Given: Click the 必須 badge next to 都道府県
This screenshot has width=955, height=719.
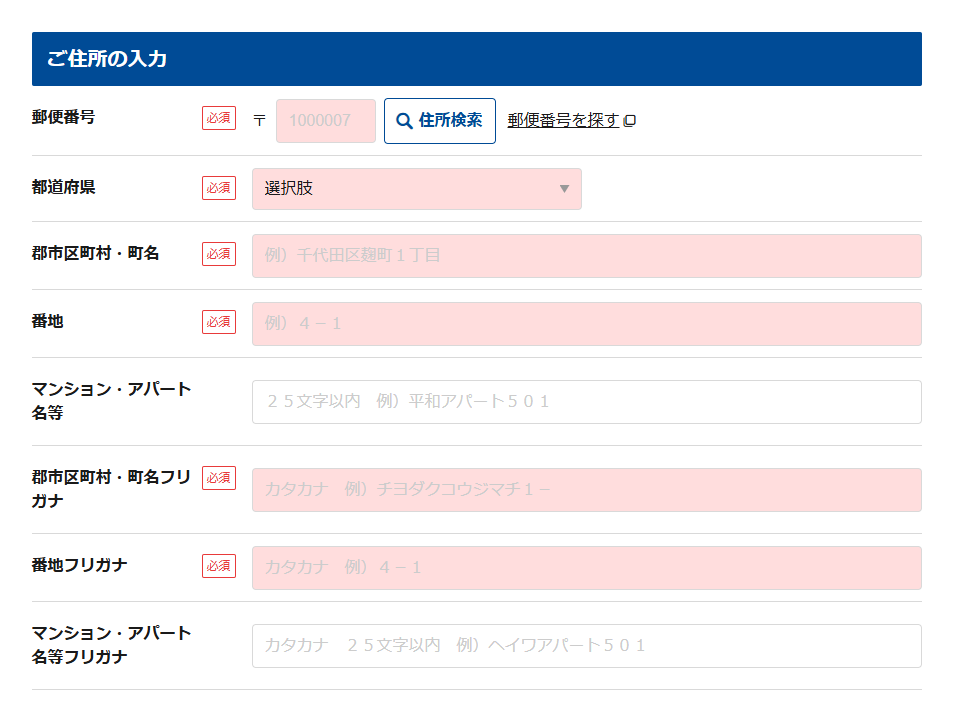Looking at the screenshot, I should click(x=218, y=188).
